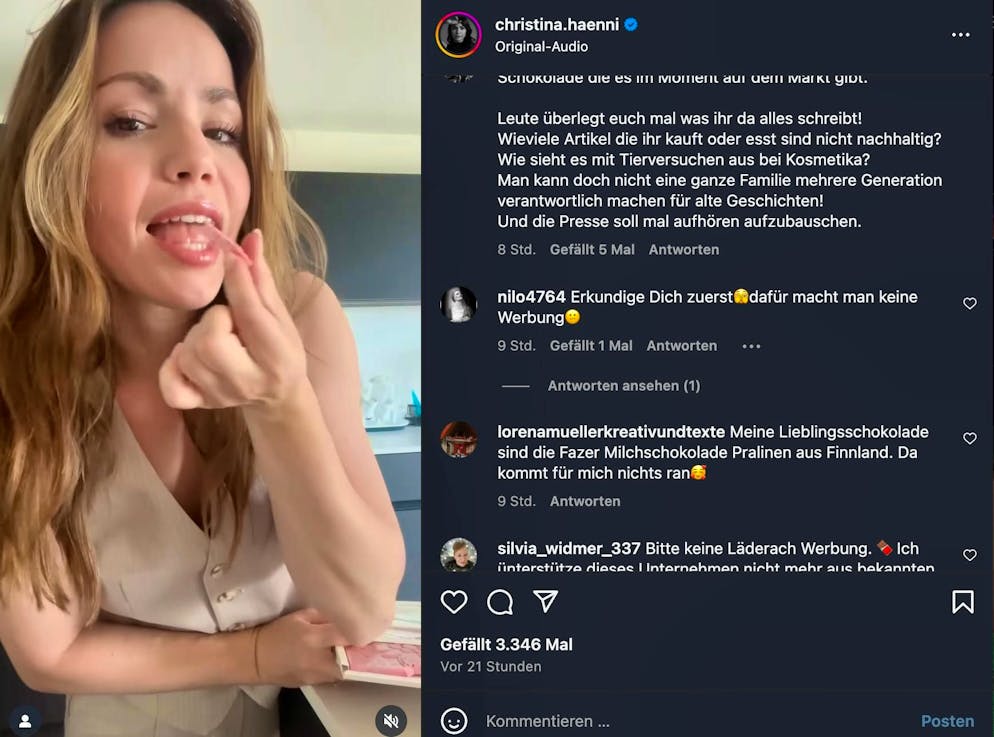
Task: Unmute the video audio
Action: [390, 720]
